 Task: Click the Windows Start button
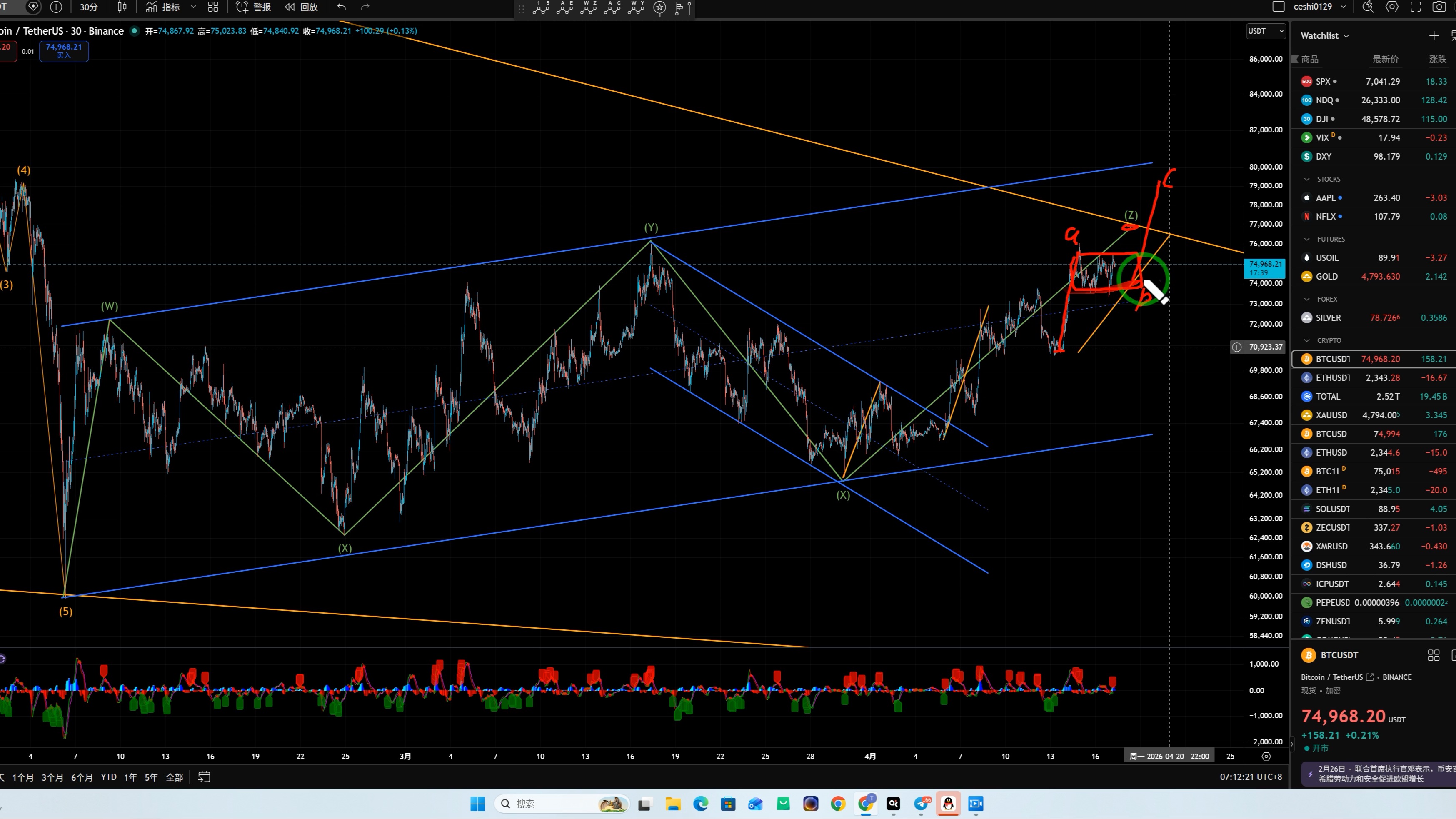coord(477,804)
